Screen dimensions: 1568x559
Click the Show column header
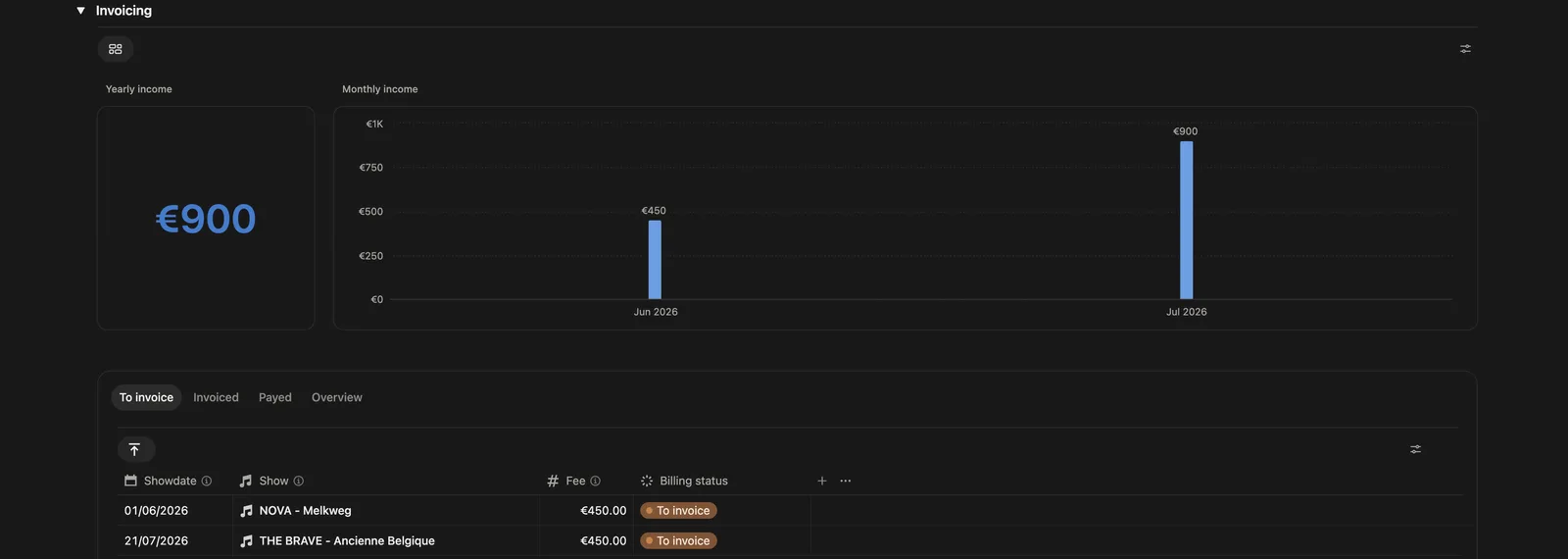274,481
